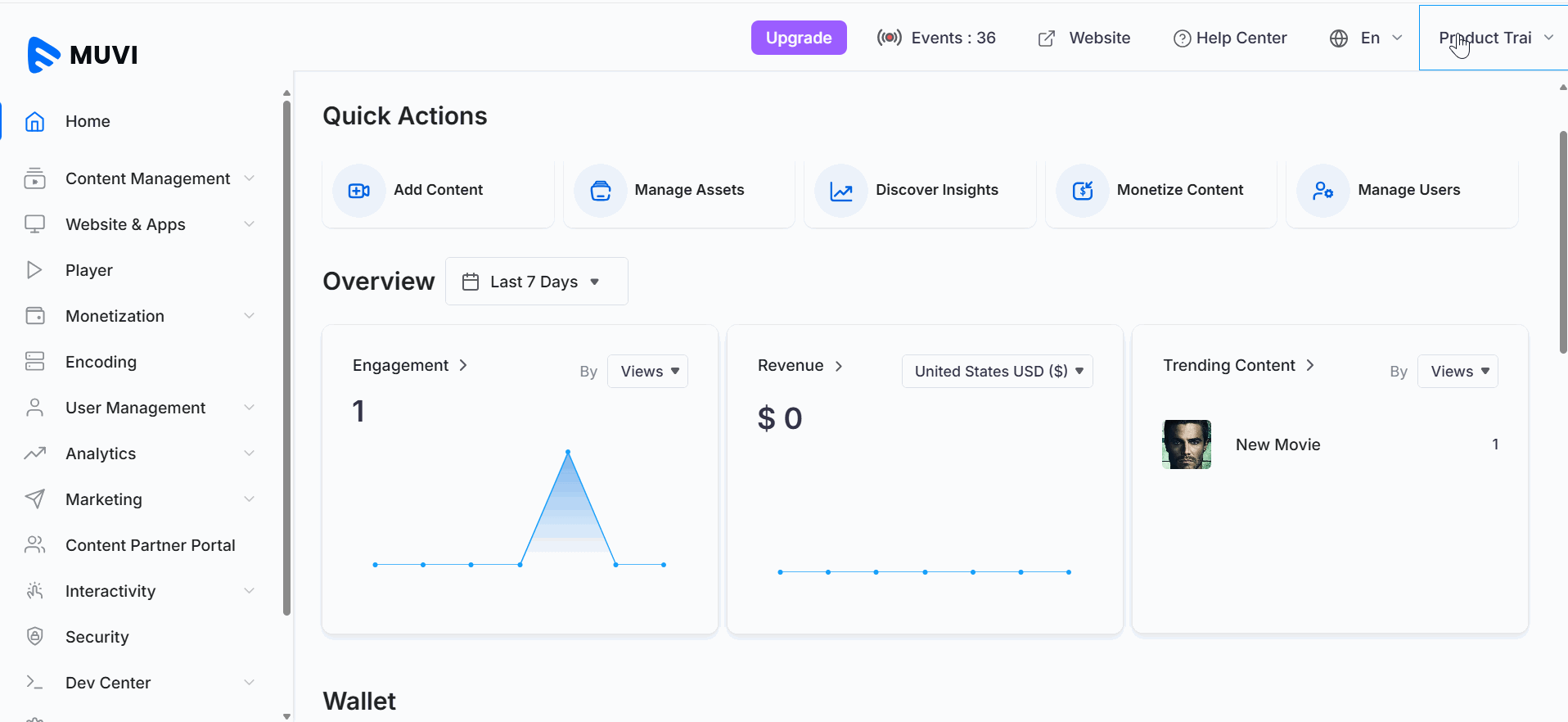Open the Help Center link
The width and height of the screenshot is (1568, 722).
tap(1230, 38)
